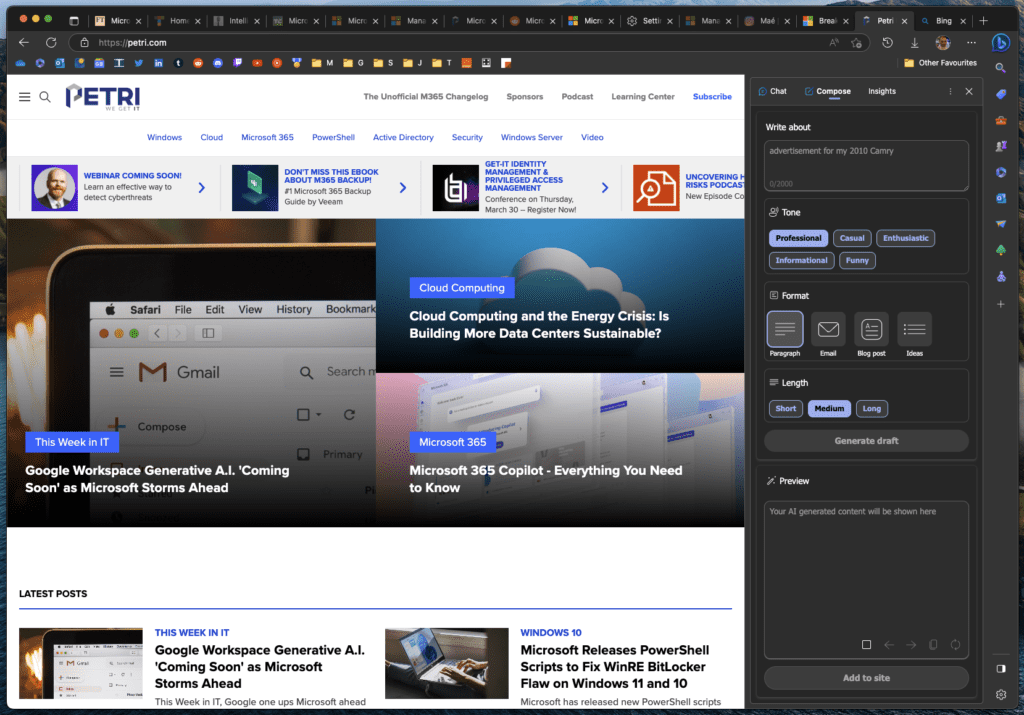Reload the page with refresh icon
This screenshot has width=1024, height=715.
[51, 42]
